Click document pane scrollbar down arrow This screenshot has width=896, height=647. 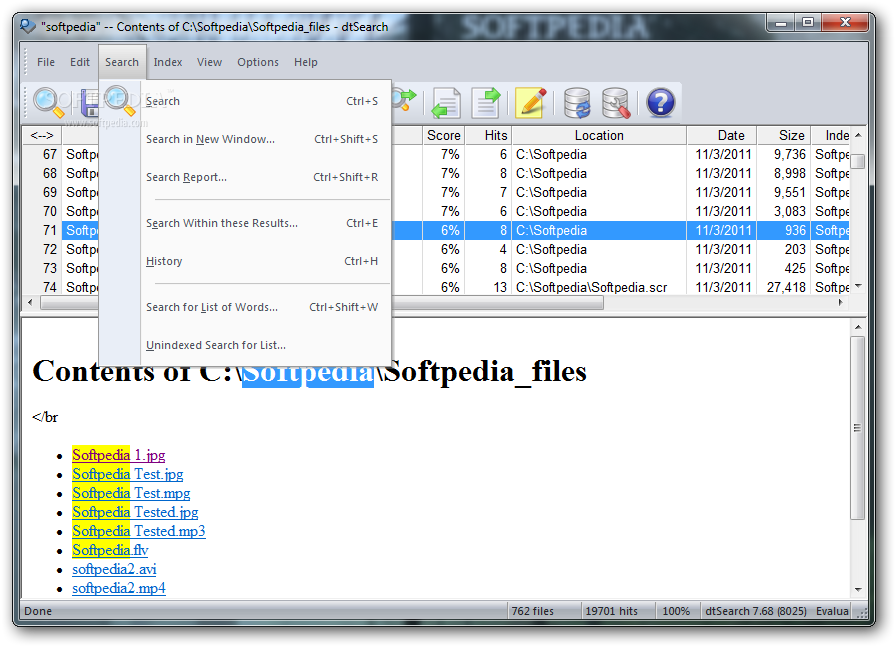coord(858,589)
